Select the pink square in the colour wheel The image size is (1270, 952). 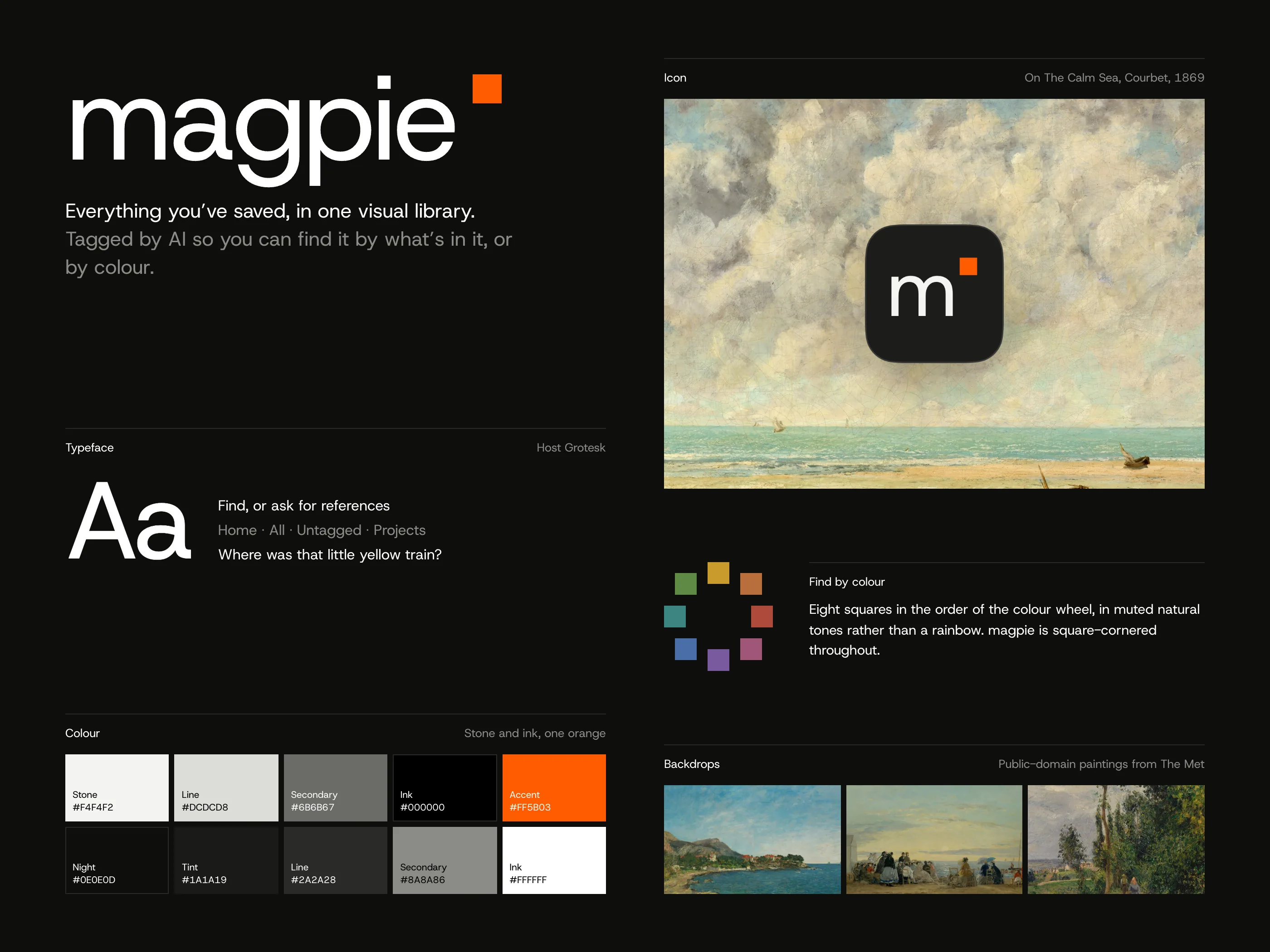click(x=751, y=649)
